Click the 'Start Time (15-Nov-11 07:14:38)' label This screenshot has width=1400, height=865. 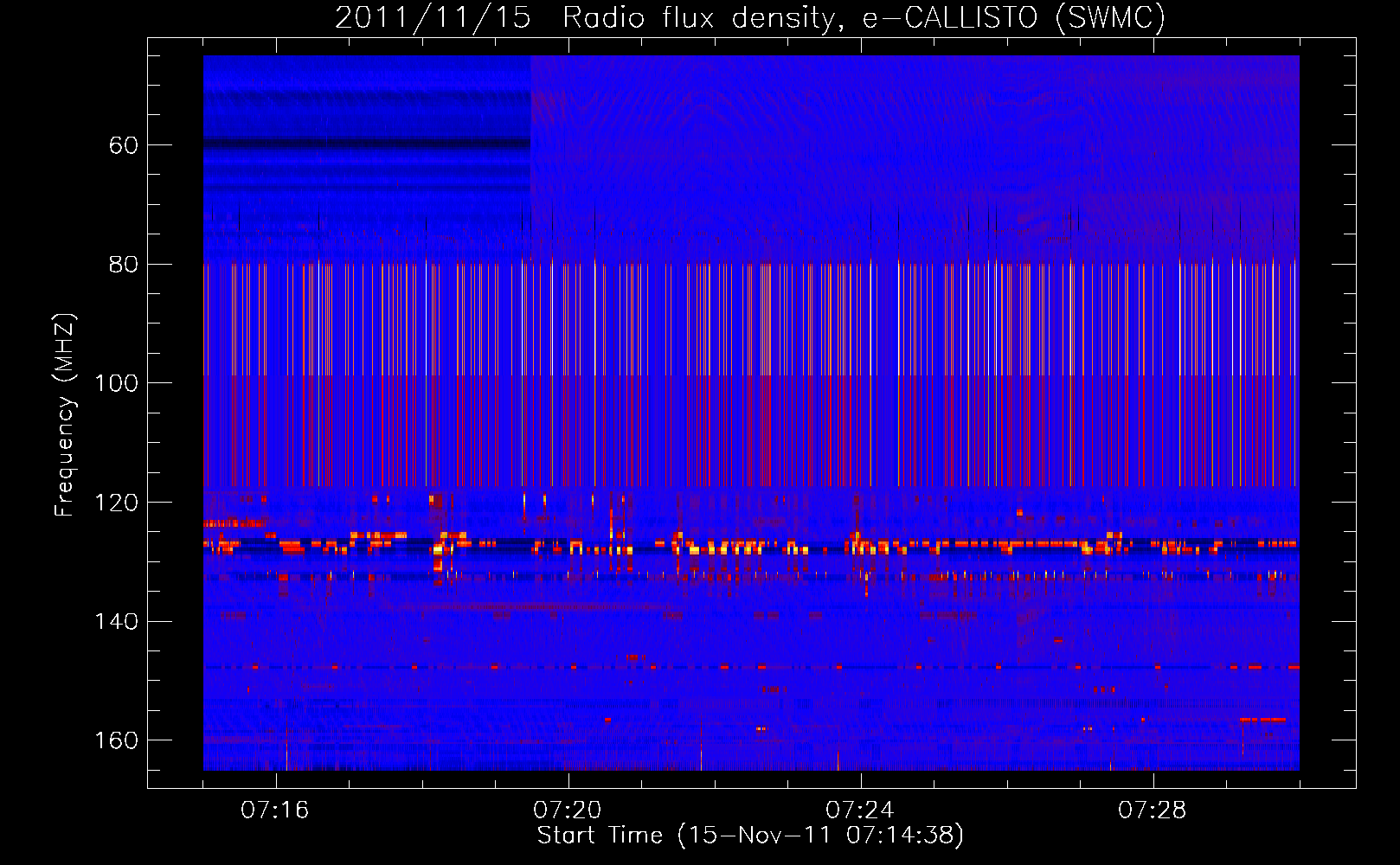coord(750,836)
